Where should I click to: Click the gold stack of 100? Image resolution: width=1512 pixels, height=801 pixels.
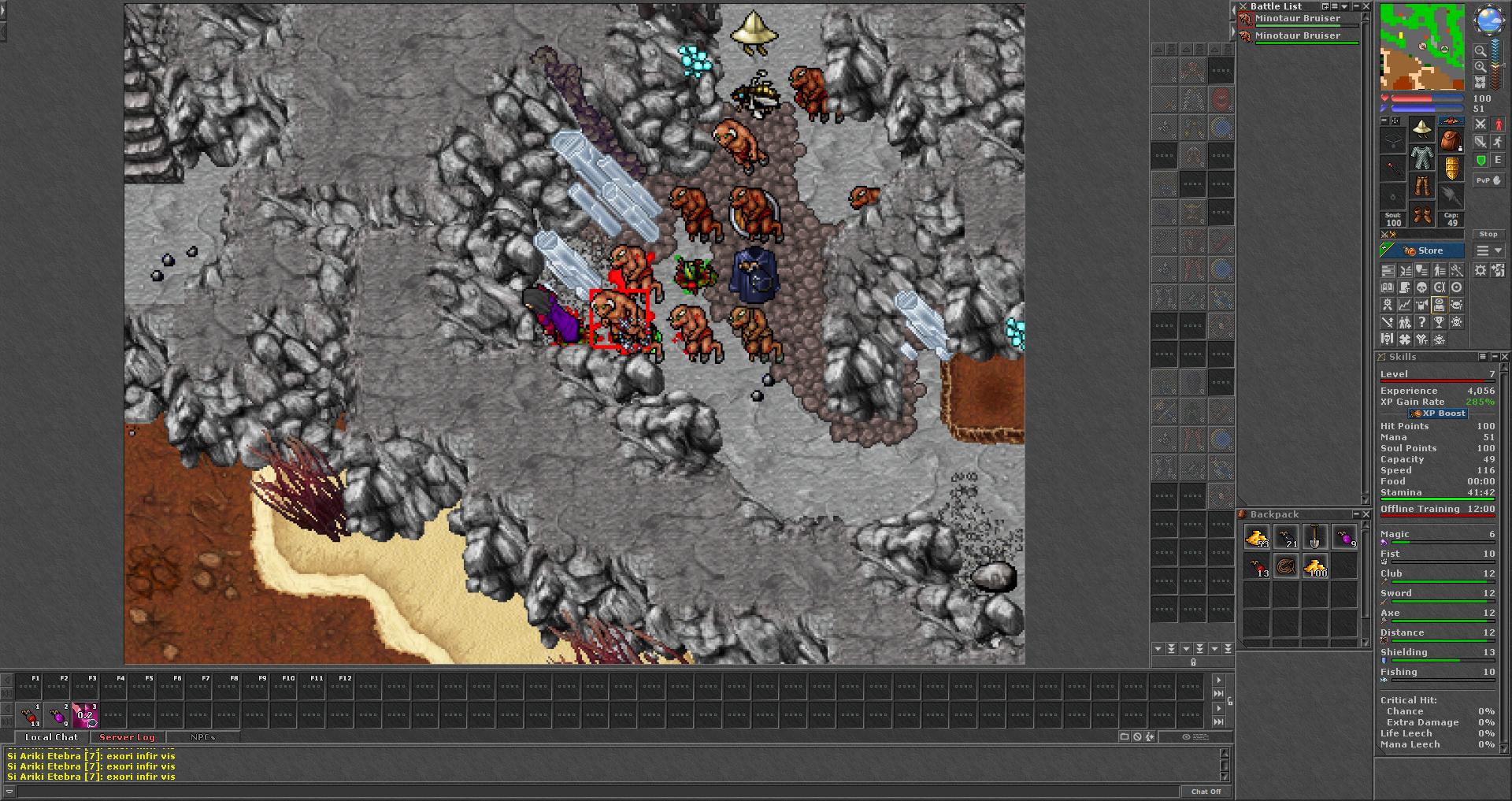coord(1314,566)
